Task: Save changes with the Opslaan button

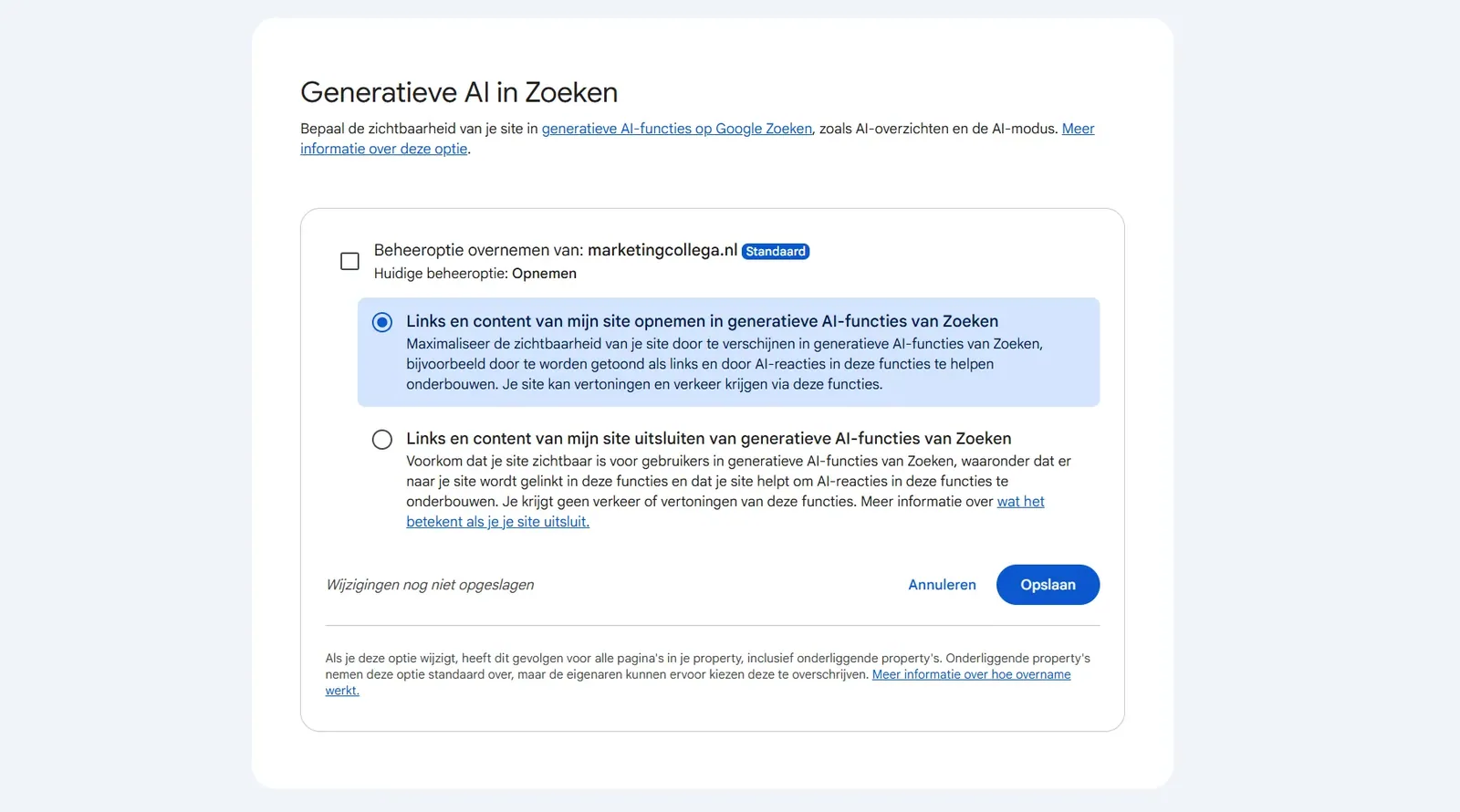Action: [1048, 585]
